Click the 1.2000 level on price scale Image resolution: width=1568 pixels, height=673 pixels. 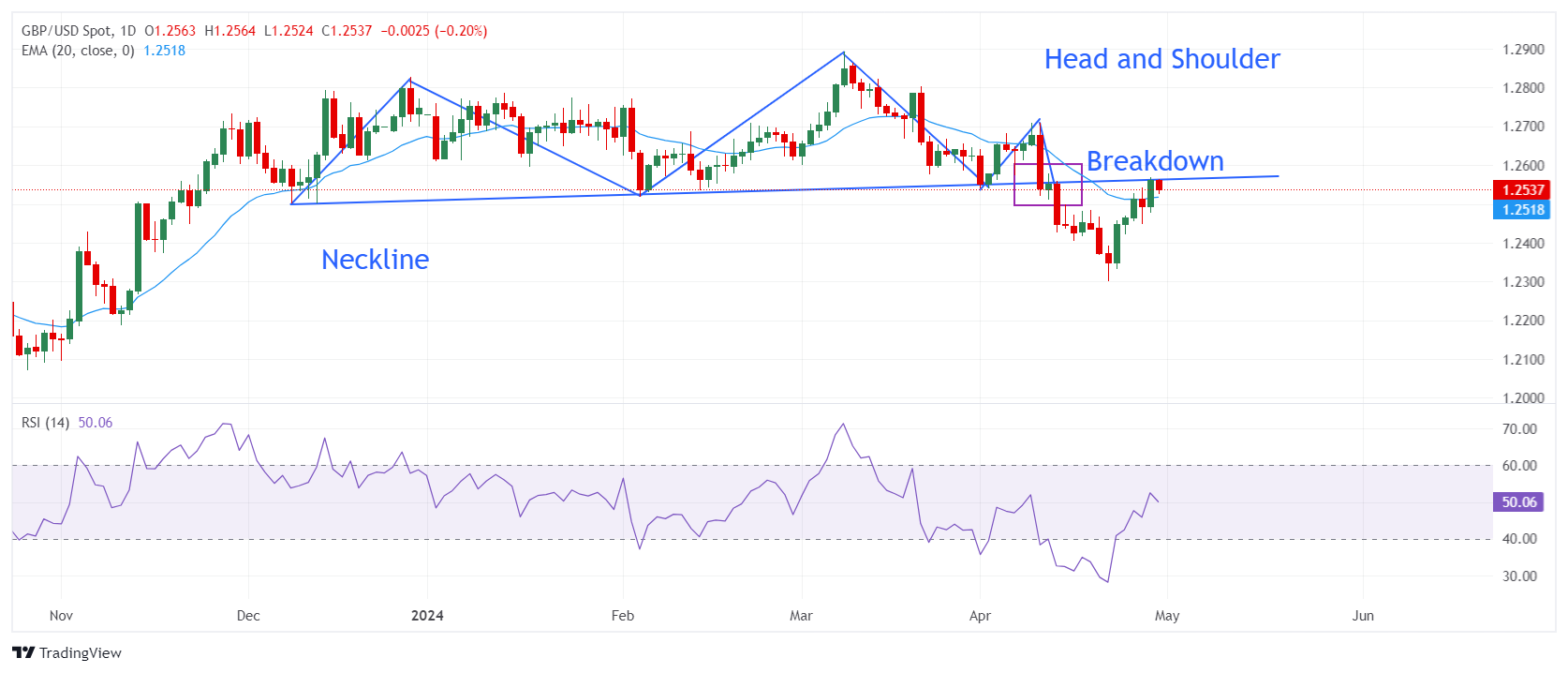pos(1523,397)
